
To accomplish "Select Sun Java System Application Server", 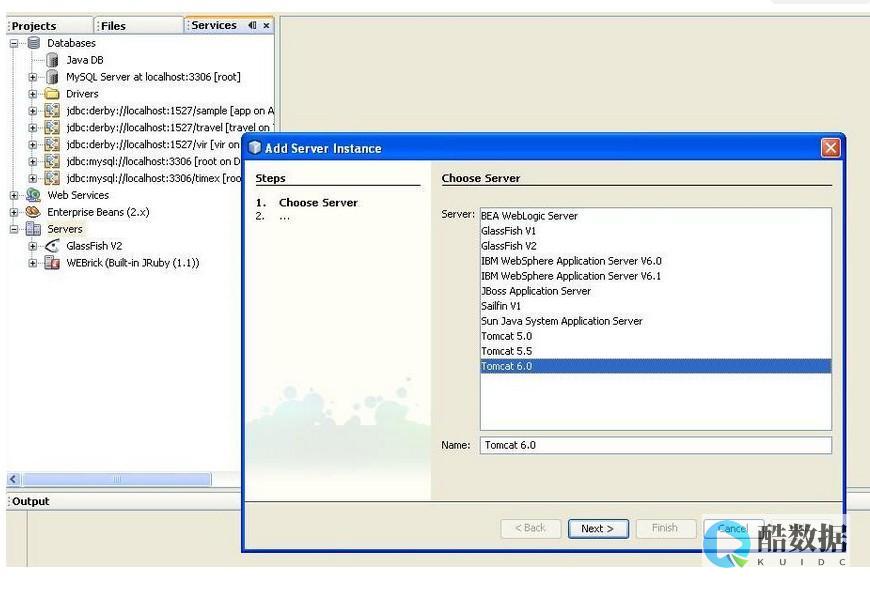I will coord(655,321).
